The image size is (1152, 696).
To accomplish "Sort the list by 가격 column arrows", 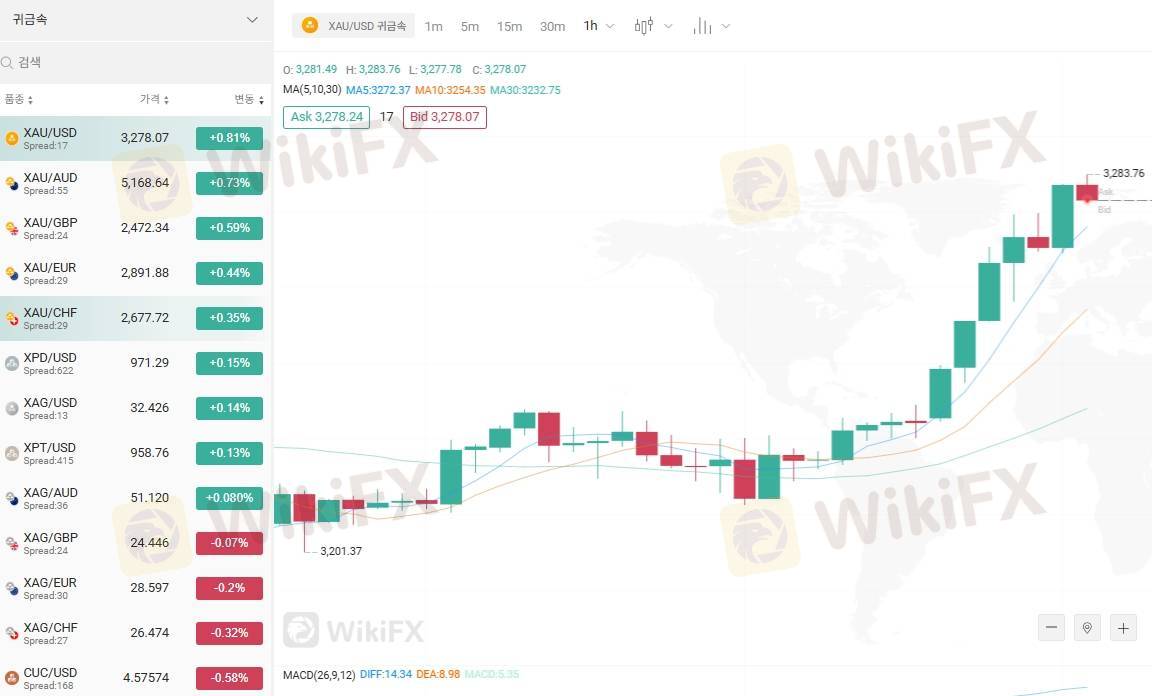I will 166,100.
